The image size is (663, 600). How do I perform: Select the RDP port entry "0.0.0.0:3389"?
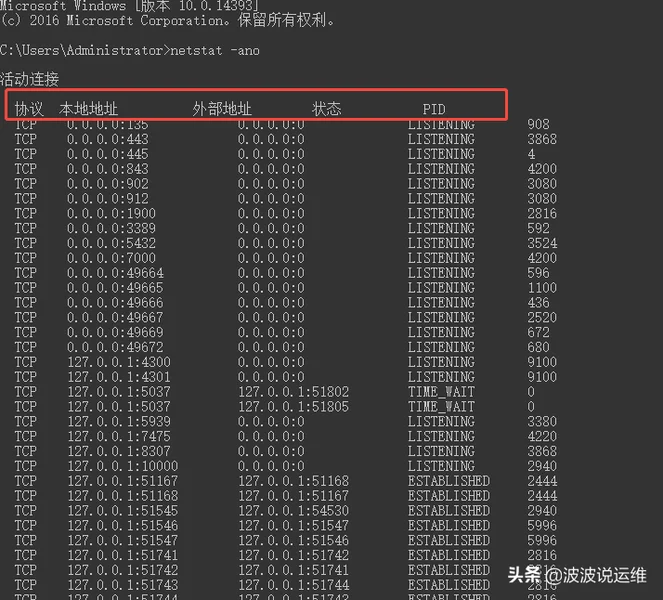pos(112,228)
